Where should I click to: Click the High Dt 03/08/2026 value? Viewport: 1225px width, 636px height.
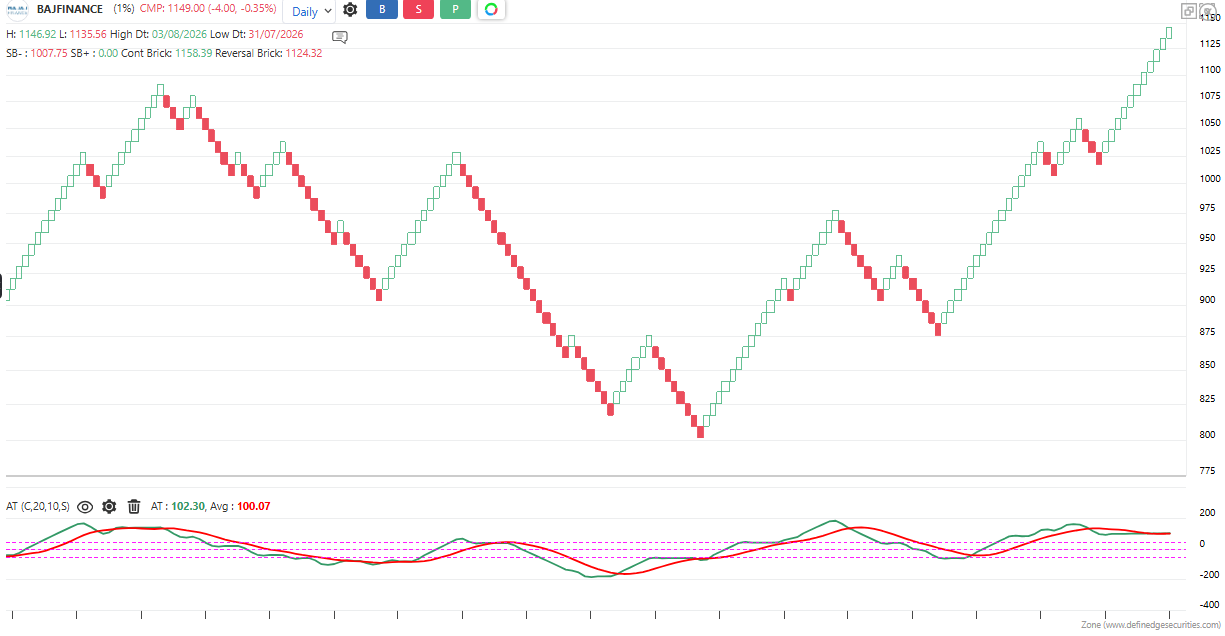tap(178, 34)
